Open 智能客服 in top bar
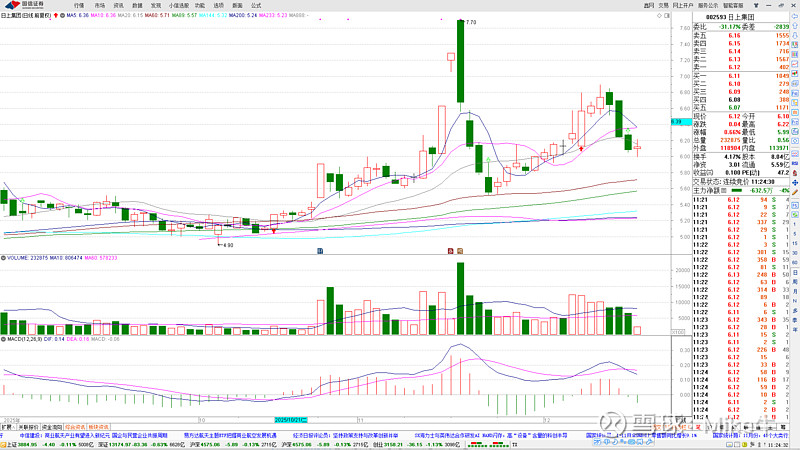The width and height of the screenshot is (800, 450). (733, 6)
